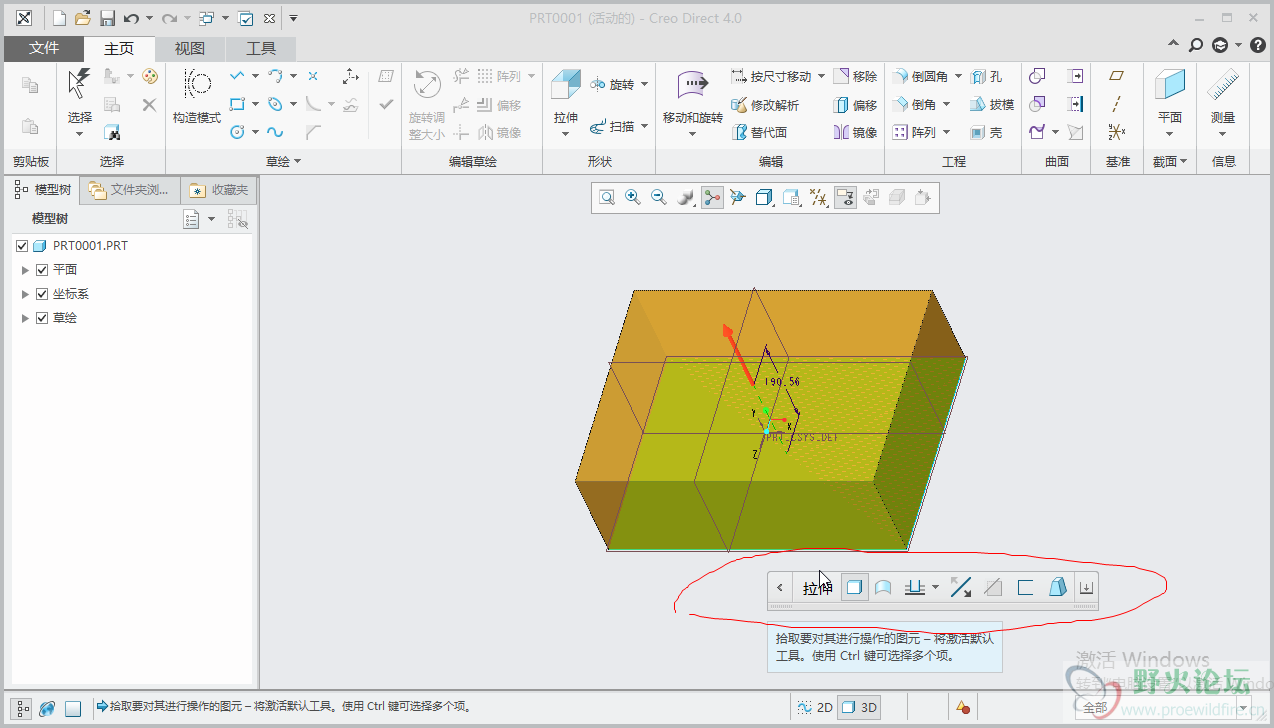Open the depth option dropdown in the mini toolbar
The width and height of the screenshot is (1274, 728).
(x=935, y=588)
